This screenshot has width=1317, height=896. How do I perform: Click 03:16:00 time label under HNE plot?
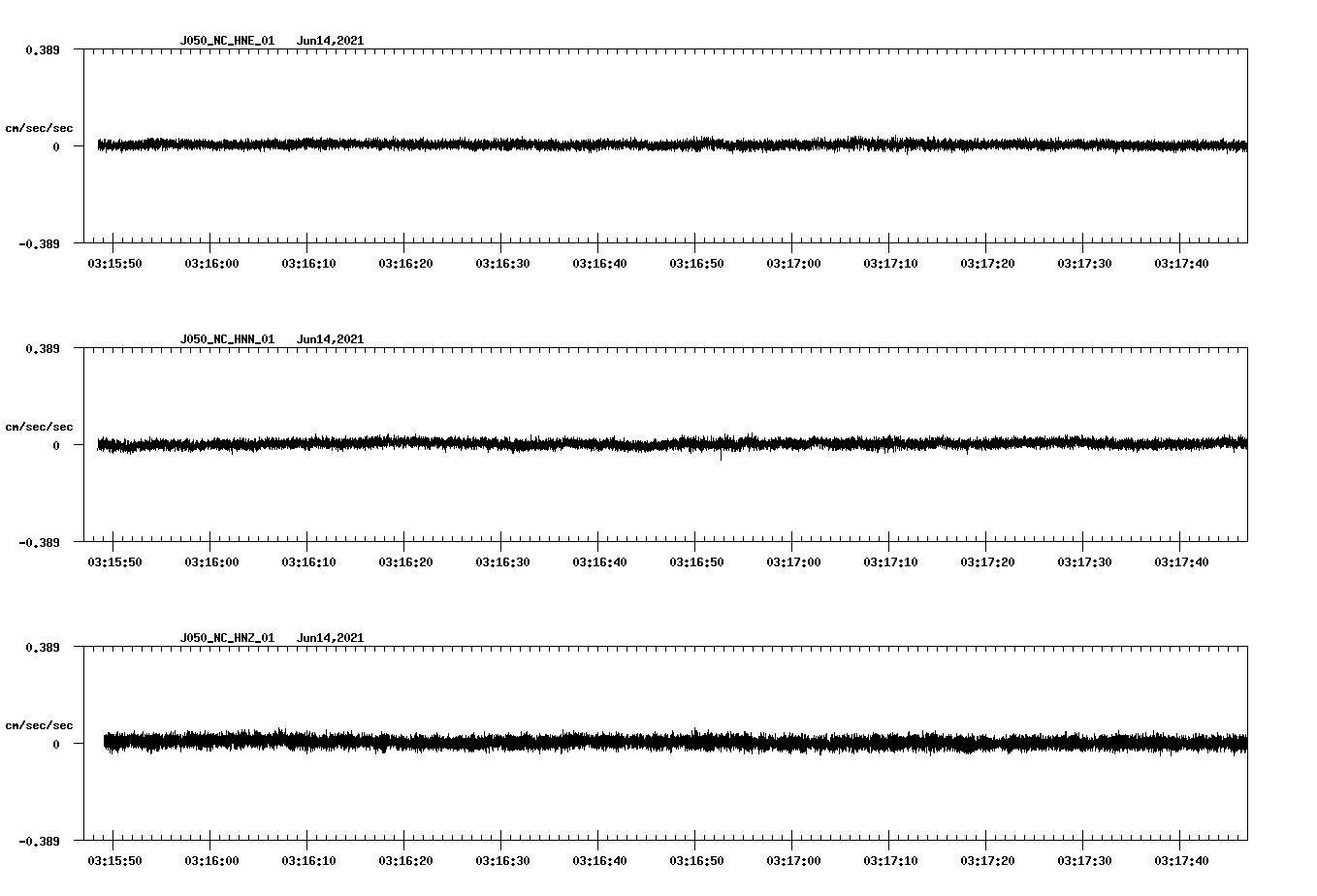tap(211, 263)
